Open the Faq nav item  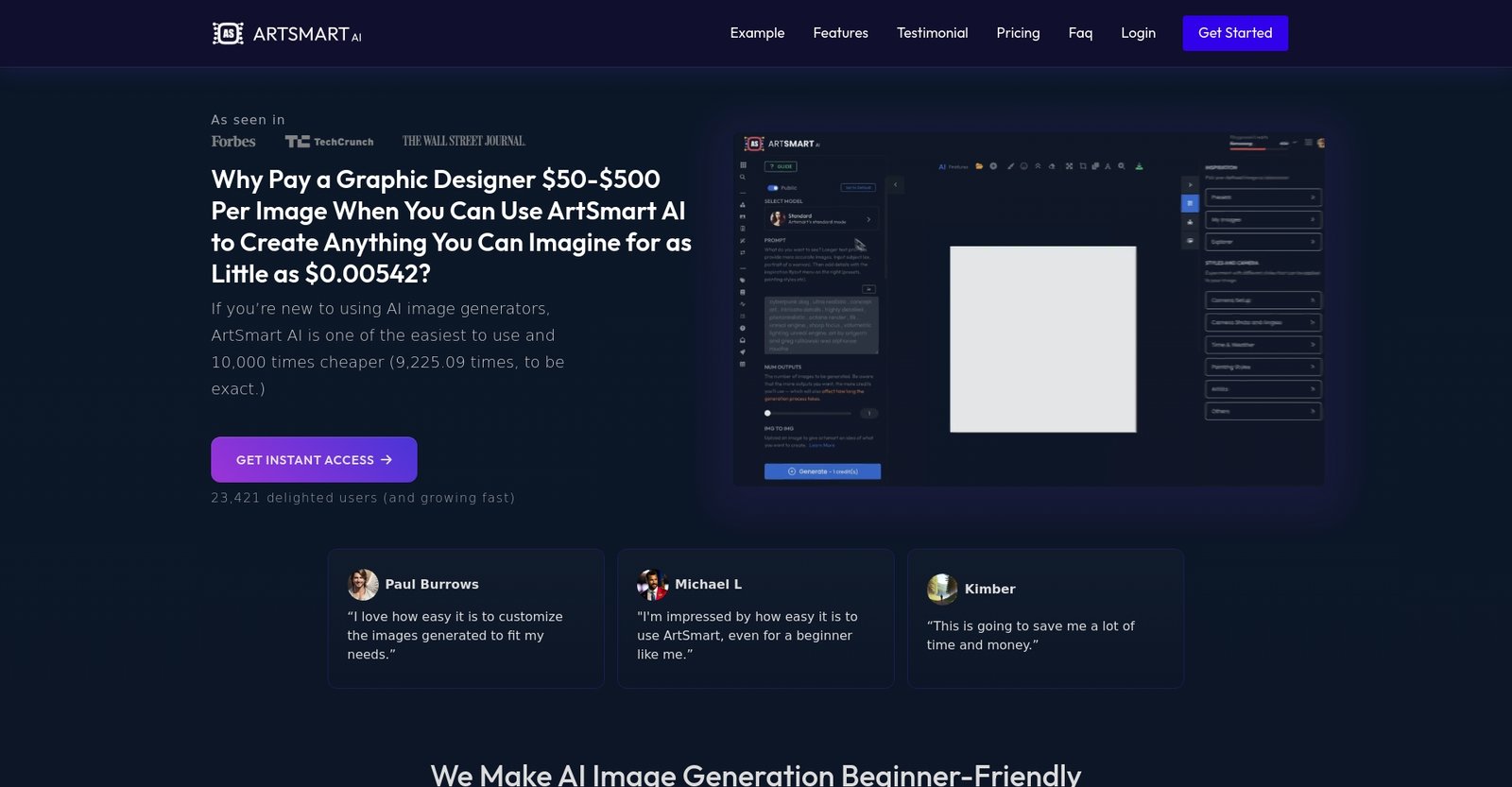pyautogui.click(x=1080, y=33)
